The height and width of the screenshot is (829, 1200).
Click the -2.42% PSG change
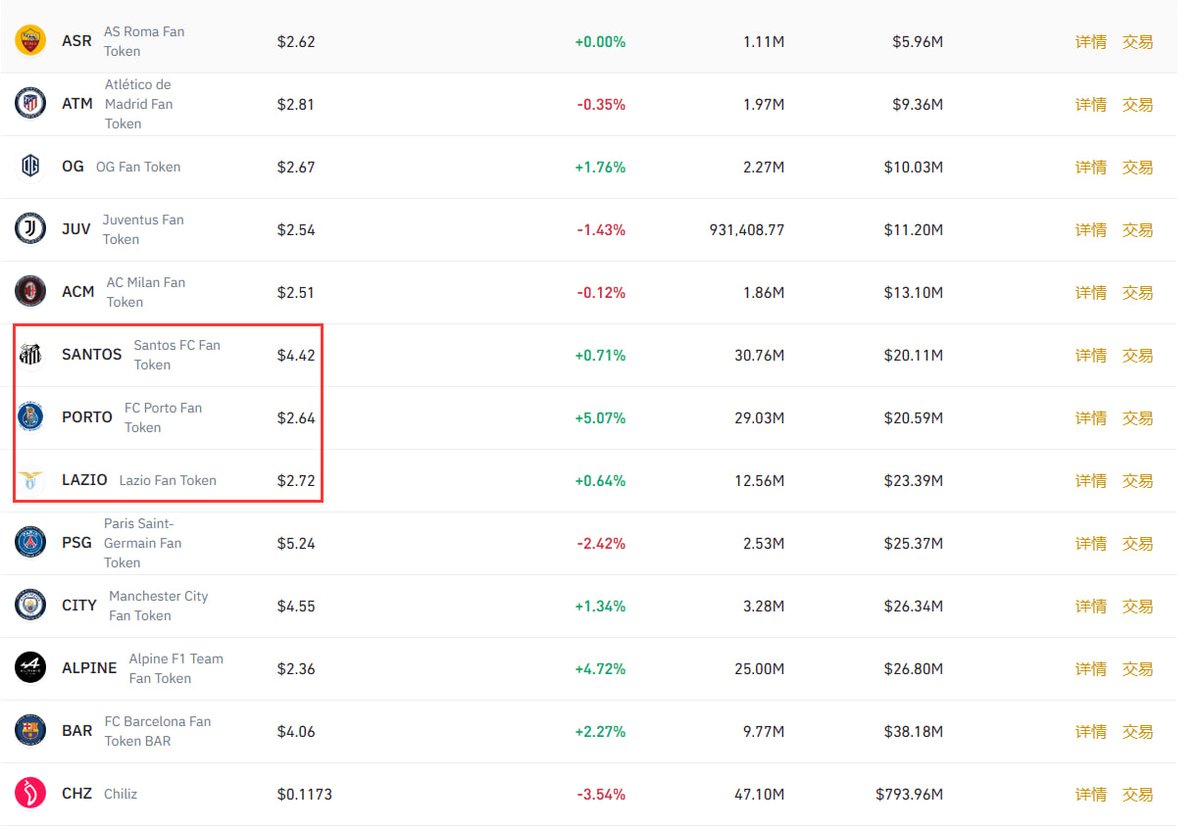click(x=601, y=543)
